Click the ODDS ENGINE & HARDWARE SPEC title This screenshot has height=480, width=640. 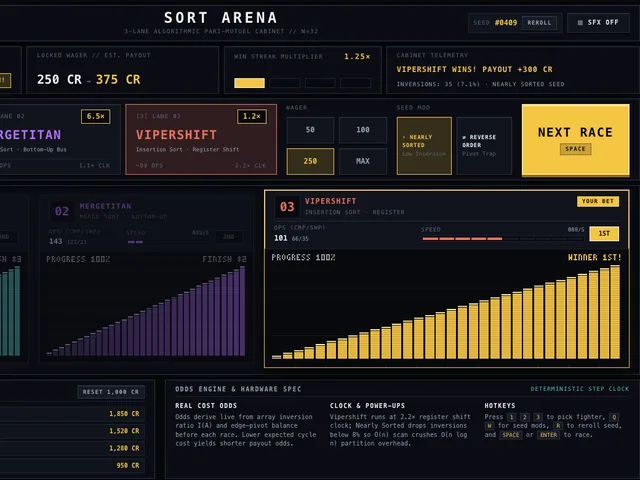(238, 389)
